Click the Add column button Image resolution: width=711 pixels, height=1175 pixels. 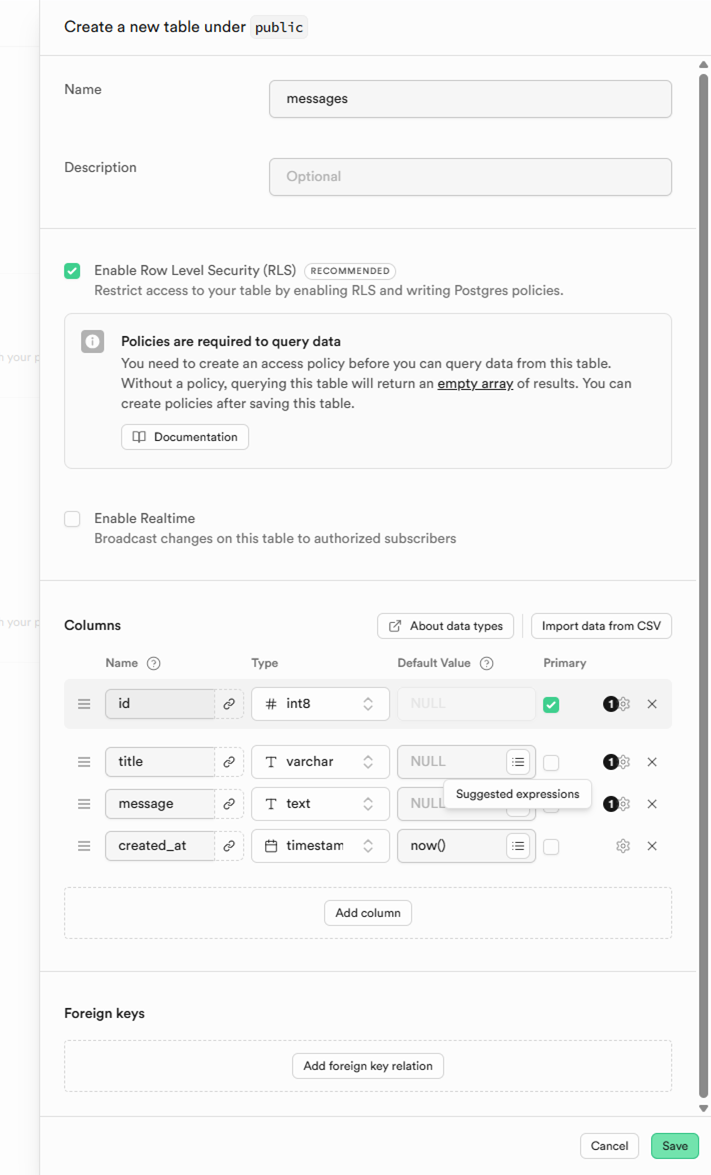pos(368,913)
